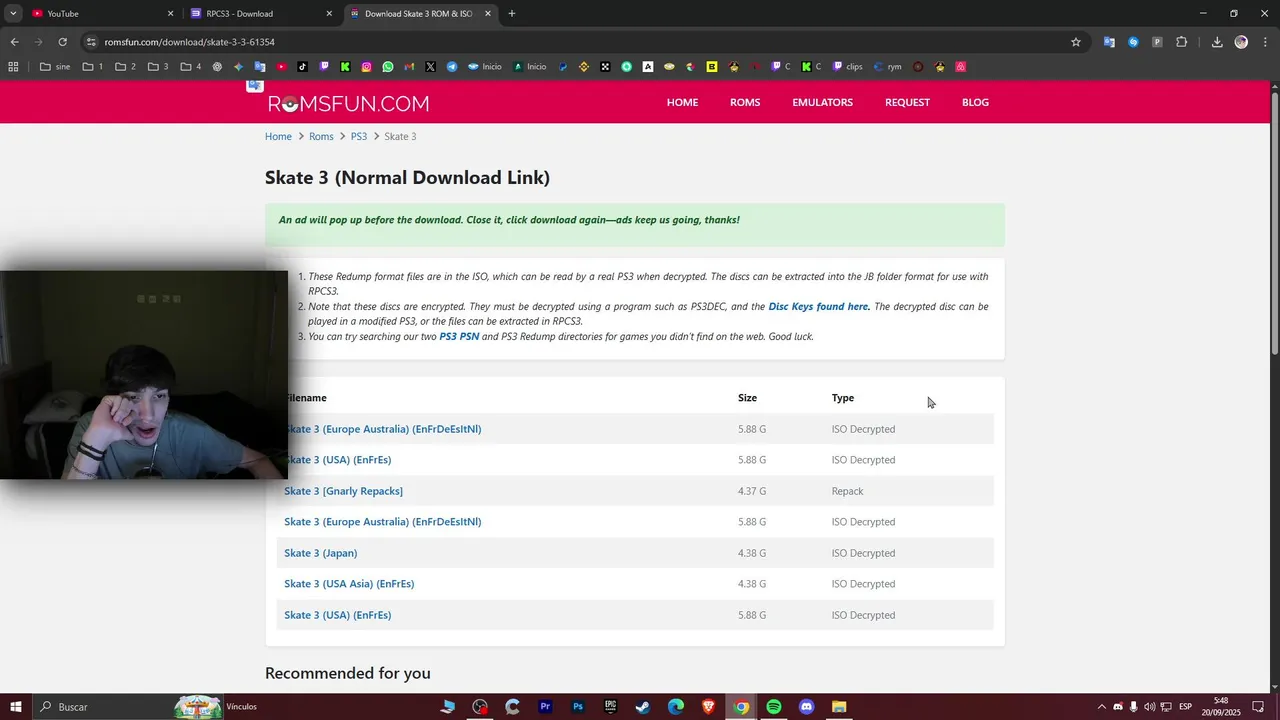
Task: Open a new browser tab
Action: pyautogui.click(x=512, y=13)
